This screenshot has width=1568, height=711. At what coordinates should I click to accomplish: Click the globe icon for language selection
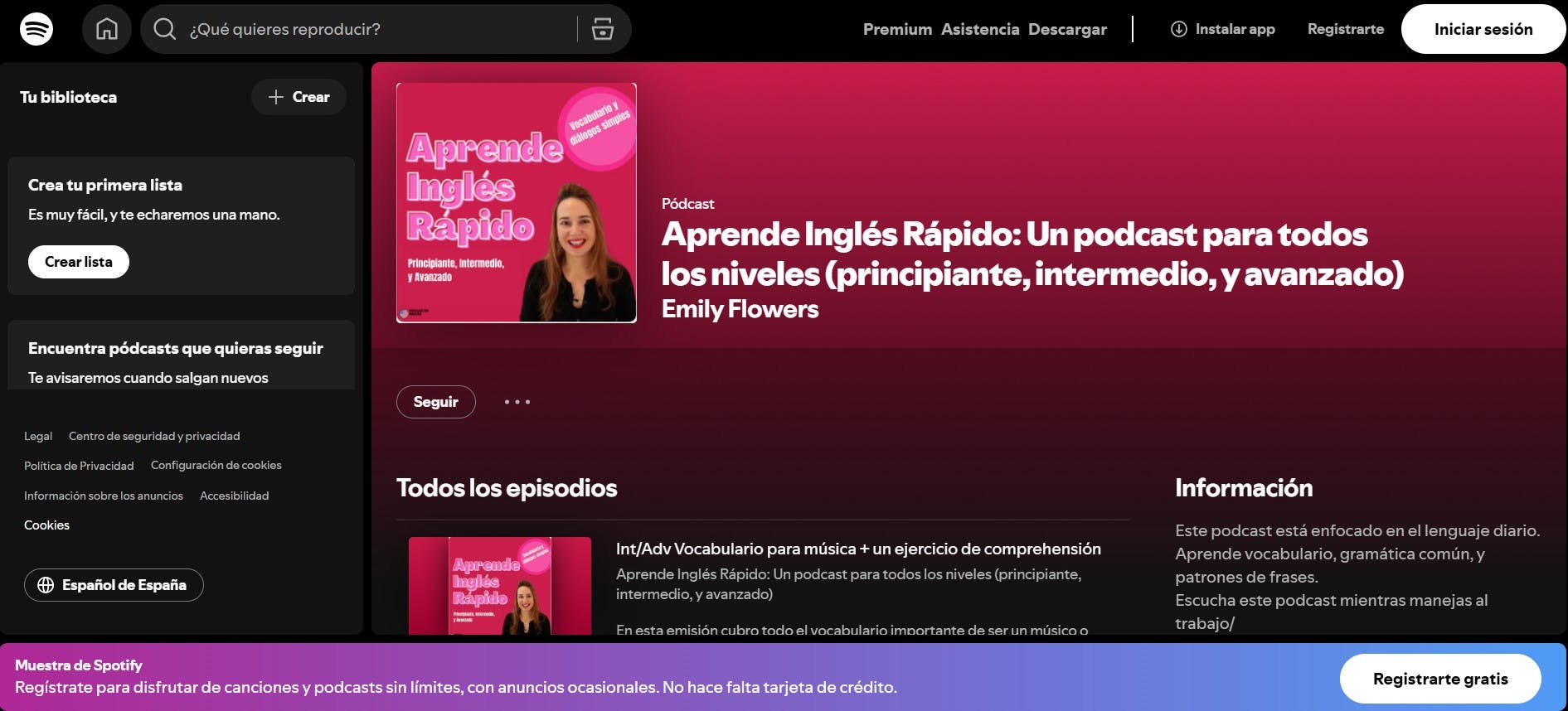point(46,585)
